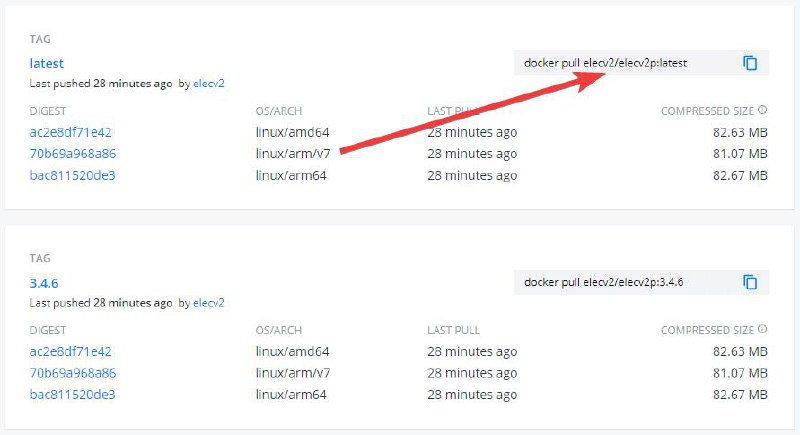This screenshot has width=800, height=435.
Task: Open digest 70b69a968a86 in latest tag
Action: (x=73, y=153)
